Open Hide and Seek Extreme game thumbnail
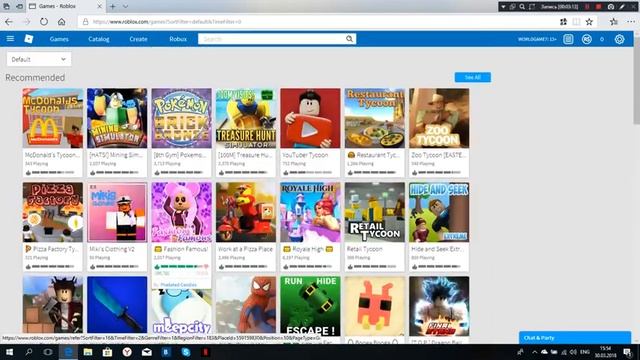The image size is (640, 360). (x=439, y=212)
